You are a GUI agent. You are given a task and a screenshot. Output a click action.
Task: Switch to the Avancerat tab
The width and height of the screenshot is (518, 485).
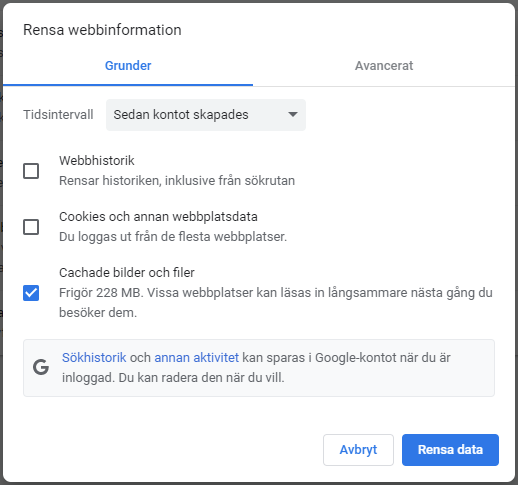(384, 66)
